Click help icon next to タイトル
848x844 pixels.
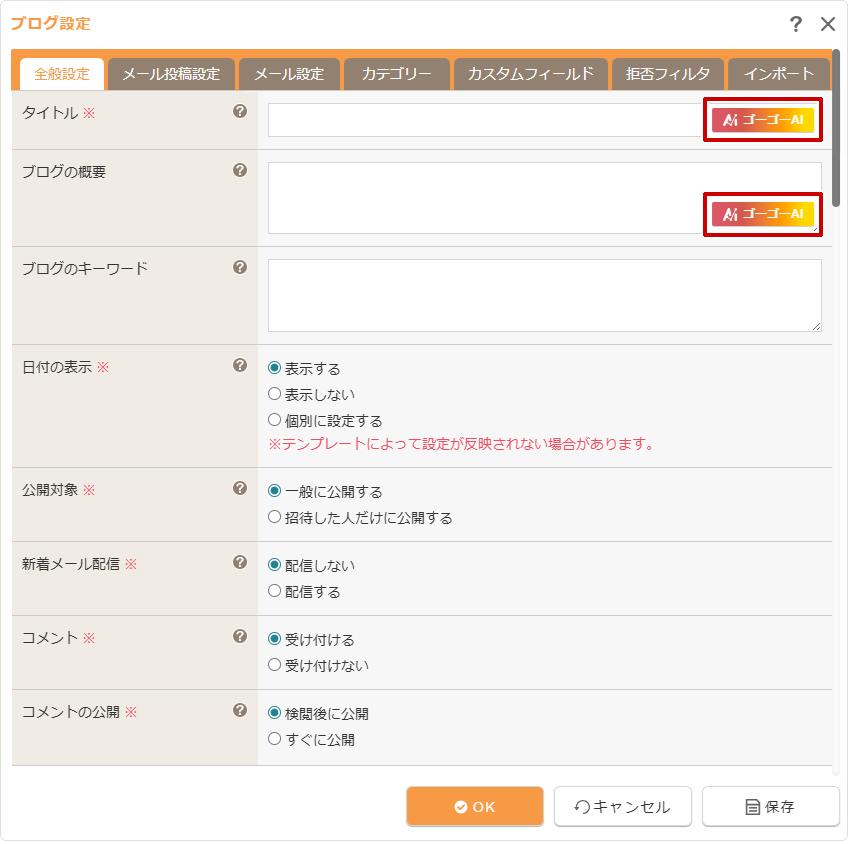[240, 112]
